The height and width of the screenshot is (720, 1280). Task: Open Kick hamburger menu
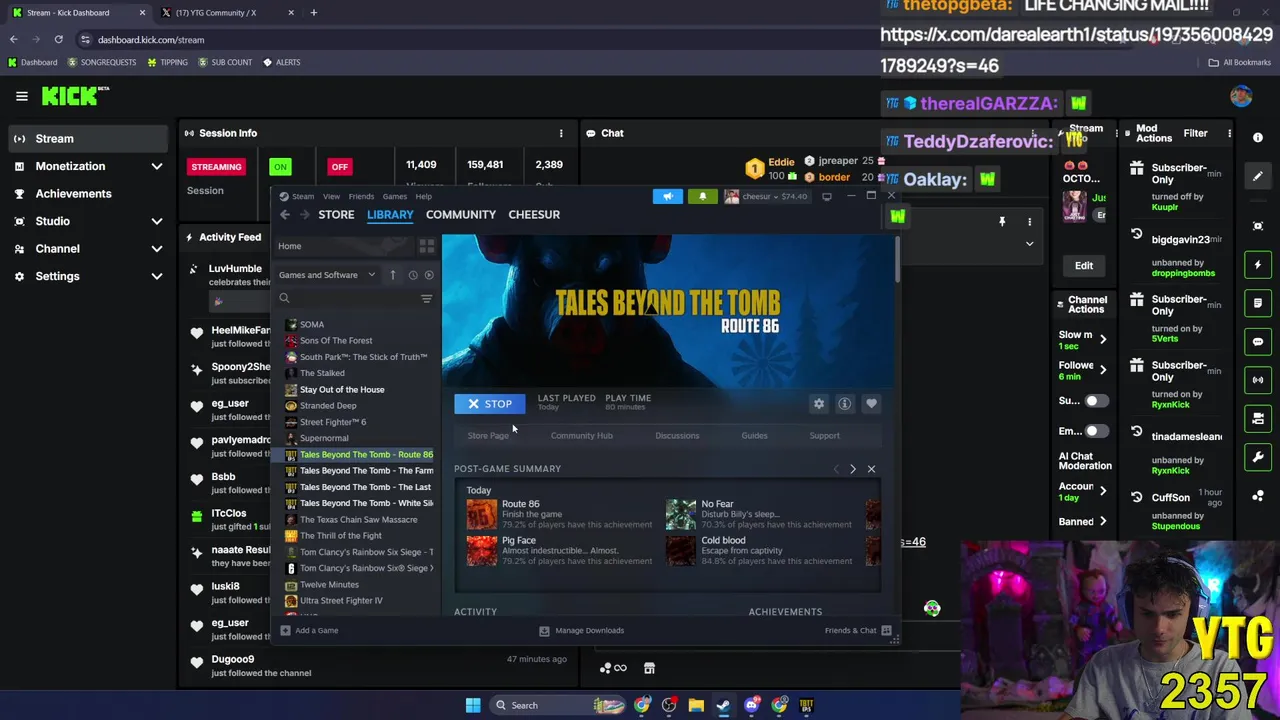(x=21, y=96)
